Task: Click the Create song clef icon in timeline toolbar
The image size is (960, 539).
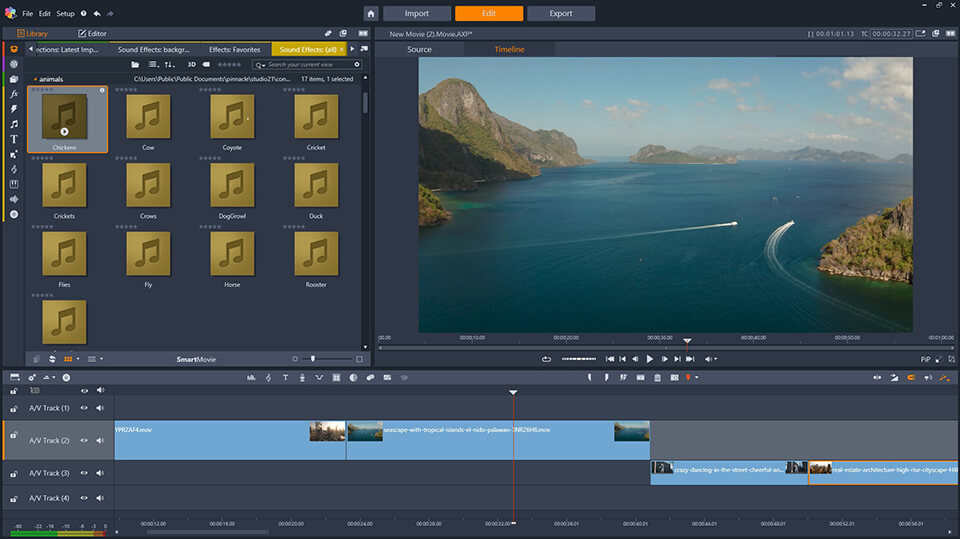Action: pos(268,378)
